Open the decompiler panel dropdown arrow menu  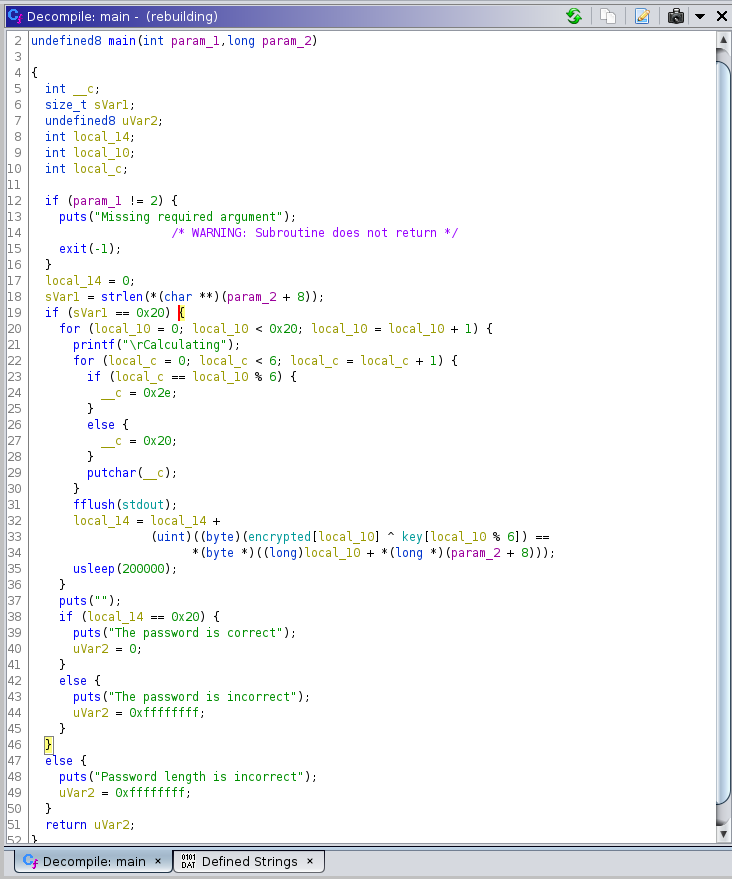[700, 16]
